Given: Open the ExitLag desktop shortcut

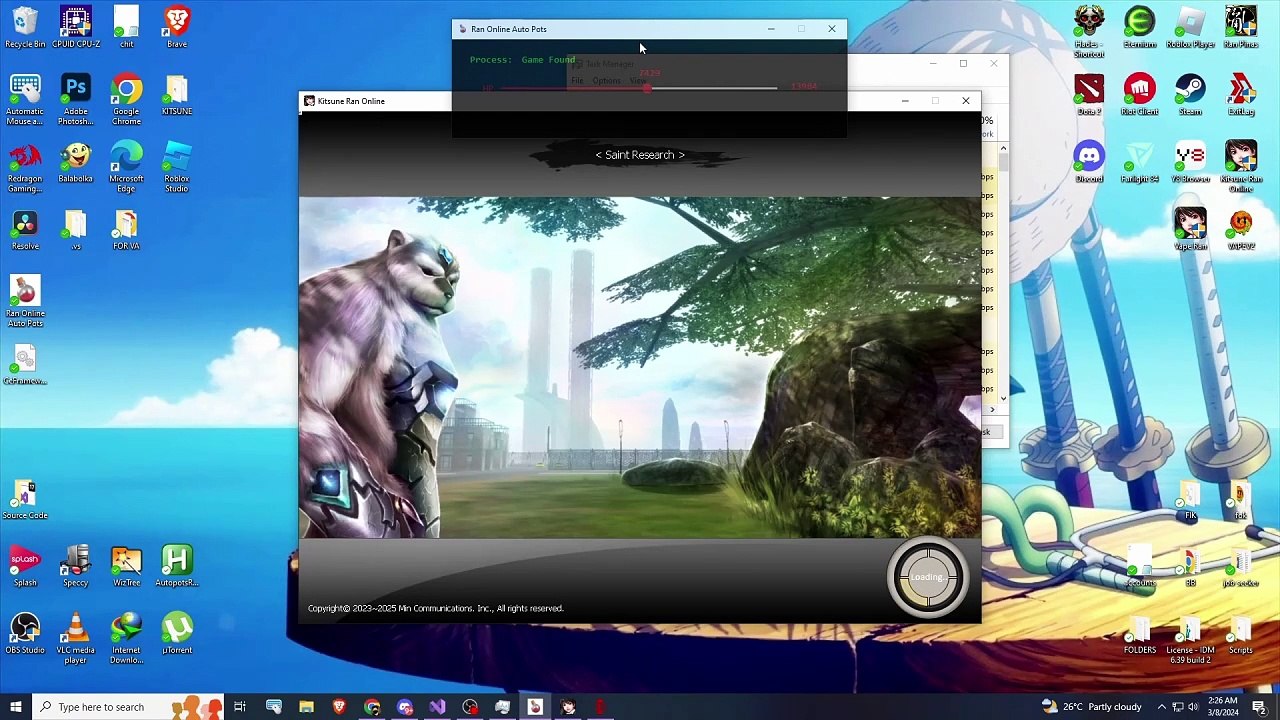Looking at the screenshot, I should click(x=1241, y=95).
